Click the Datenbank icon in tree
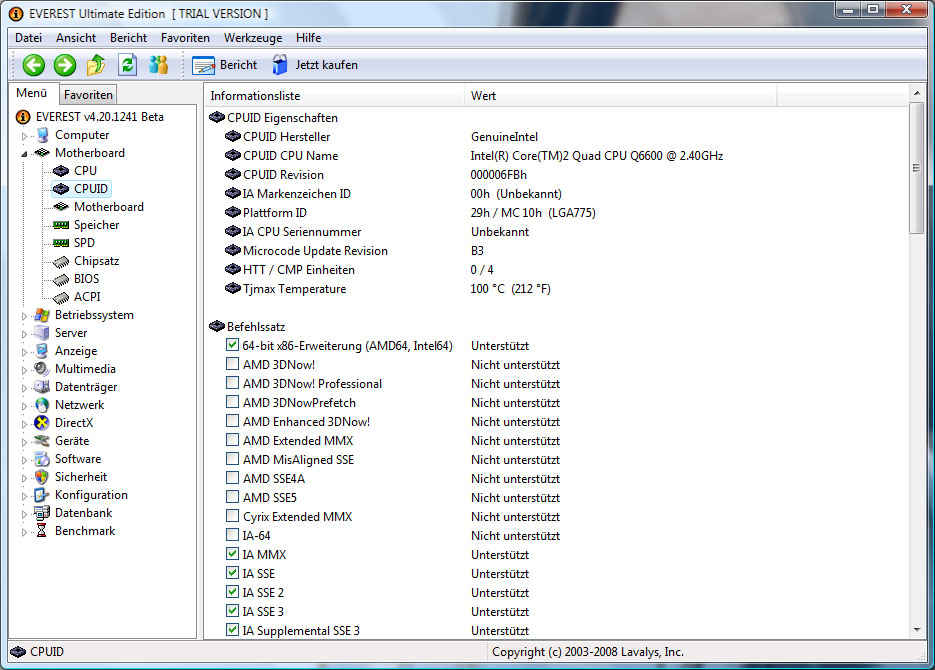 click(42, 513)
